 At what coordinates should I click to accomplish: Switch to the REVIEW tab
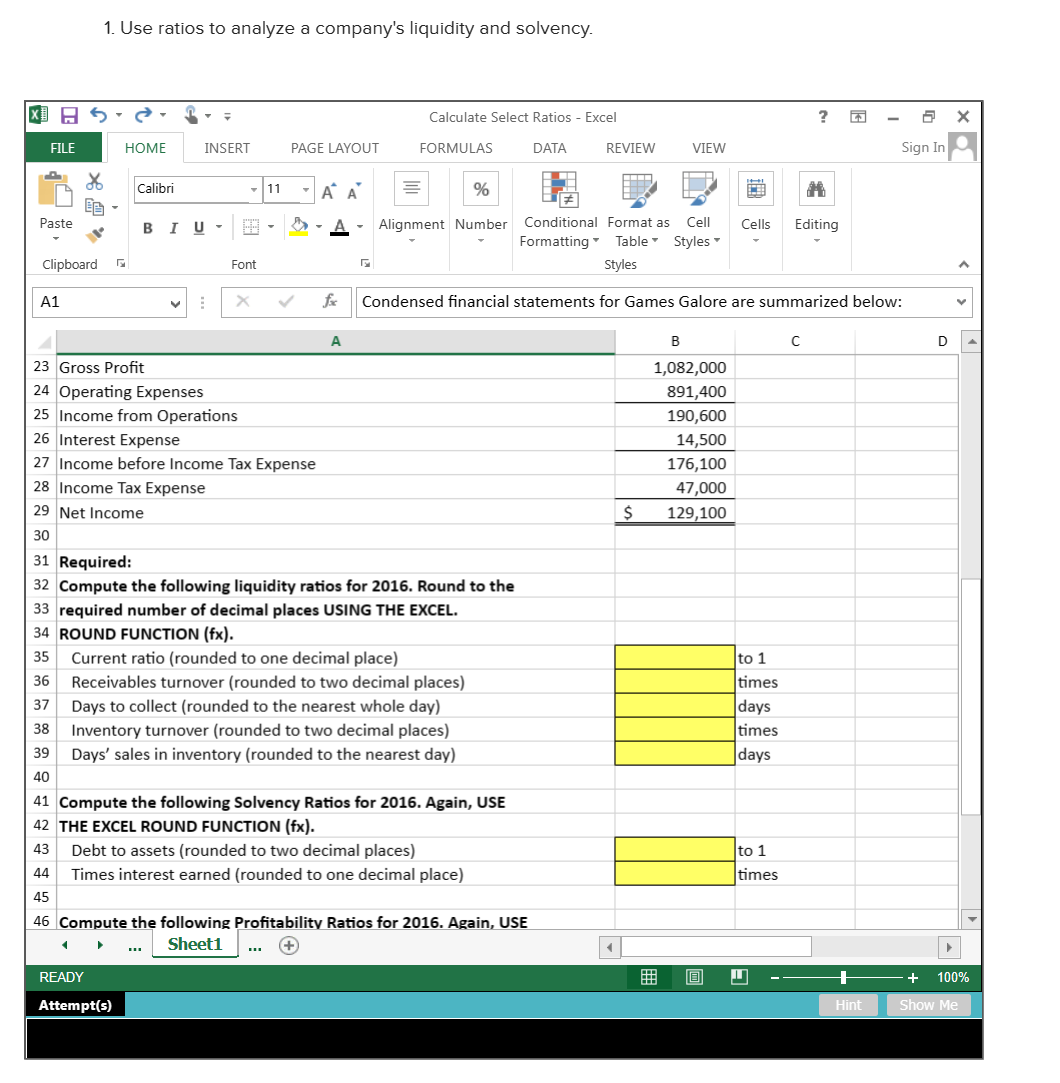click(630, 148)
